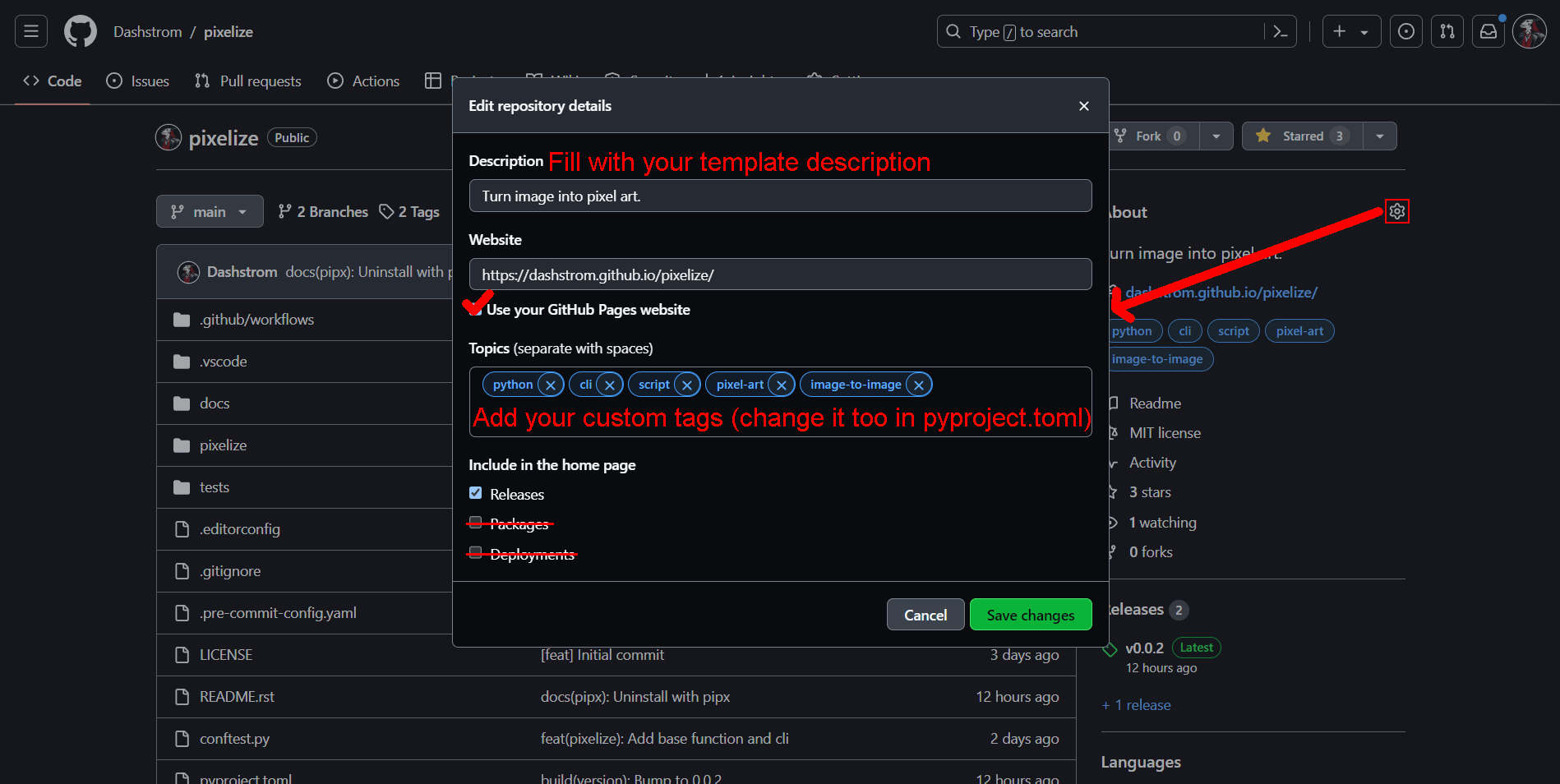Click the Dashstrom commit author avatar
This screenshot has width=1560, height=784.
(x=188, y=272)
